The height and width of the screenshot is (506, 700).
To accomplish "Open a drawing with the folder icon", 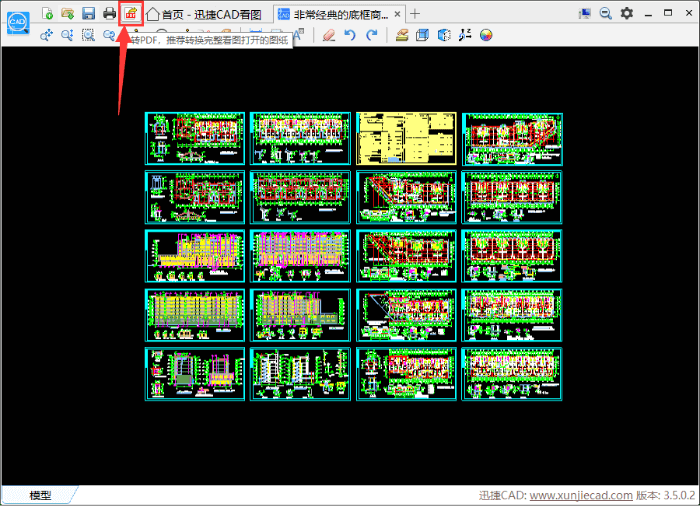I will (67, 13).
